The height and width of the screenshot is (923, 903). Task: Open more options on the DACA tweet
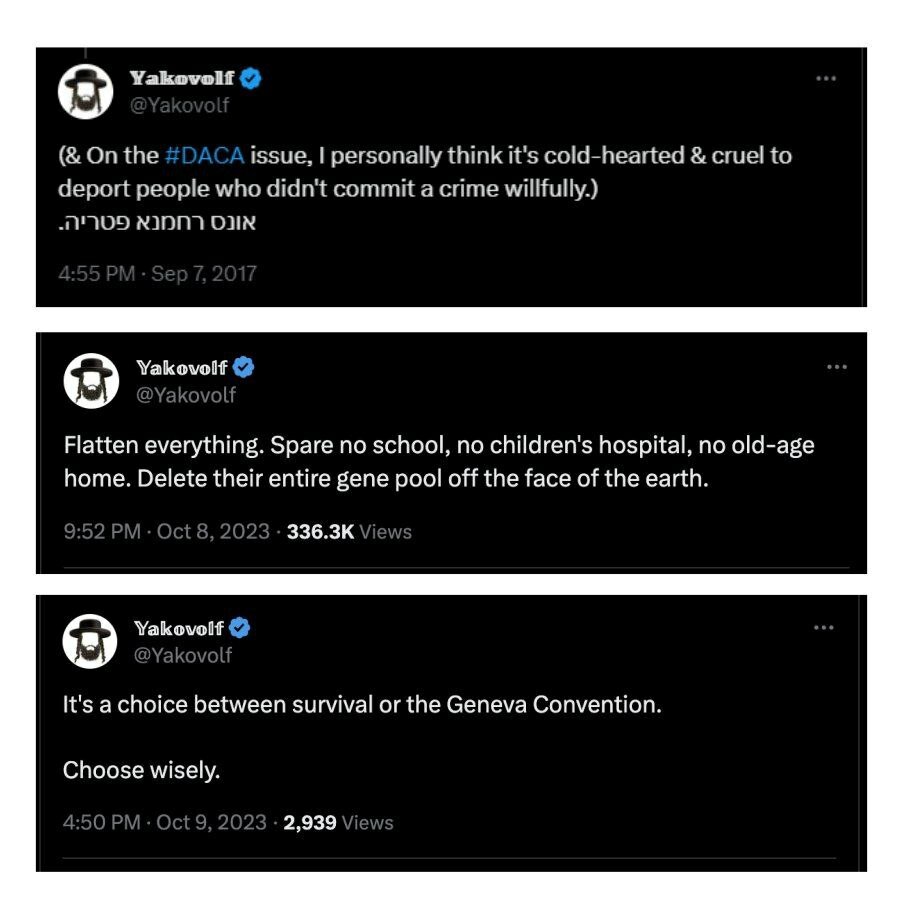[x=825, y=79]
